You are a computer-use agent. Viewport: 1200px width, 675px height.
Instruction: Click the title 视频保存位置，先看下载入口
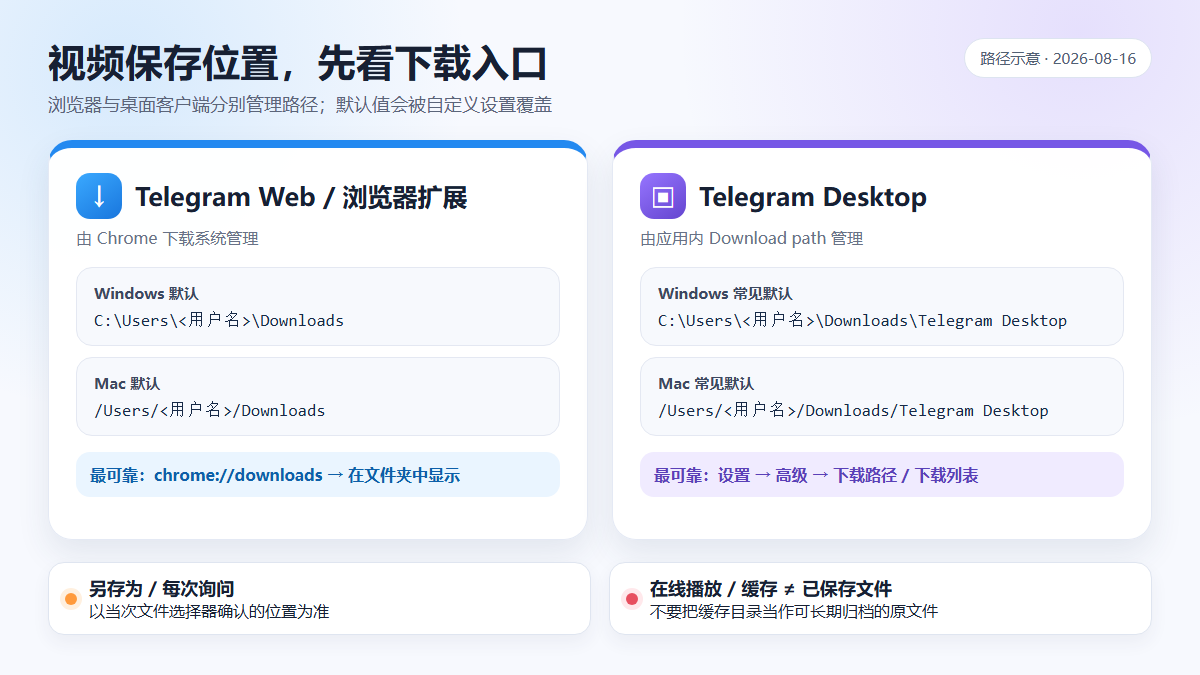tap(298, 63)
